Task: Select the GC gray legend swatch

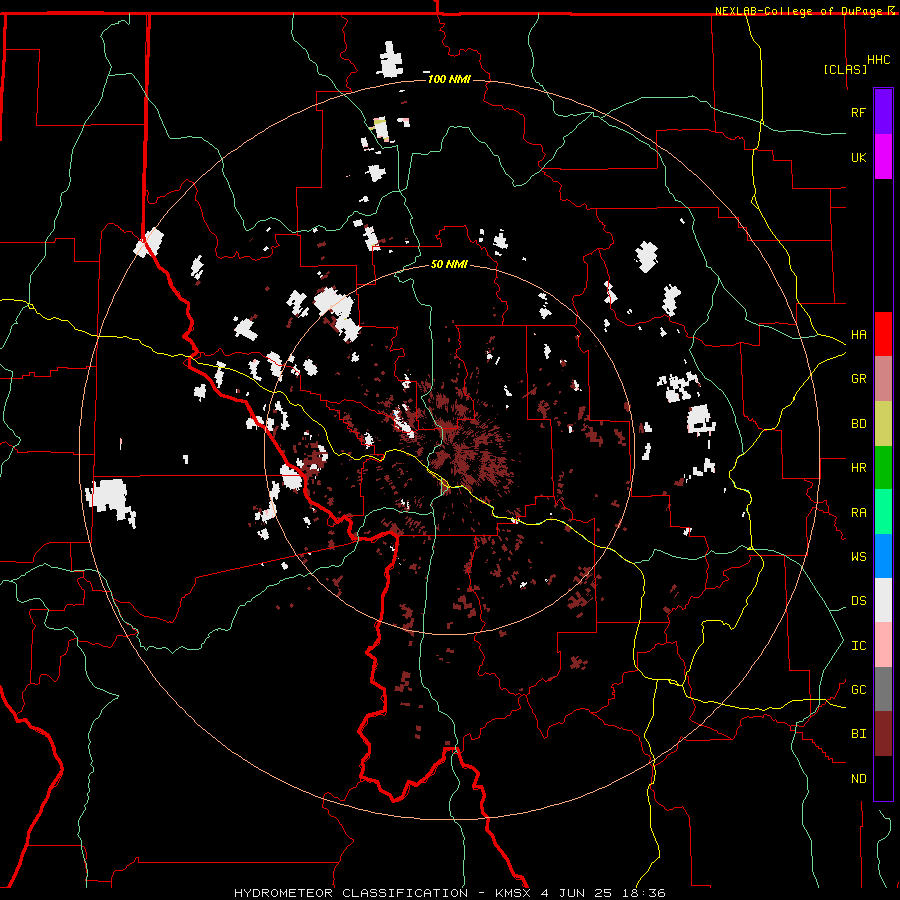Action: click(x=883, y=689)
